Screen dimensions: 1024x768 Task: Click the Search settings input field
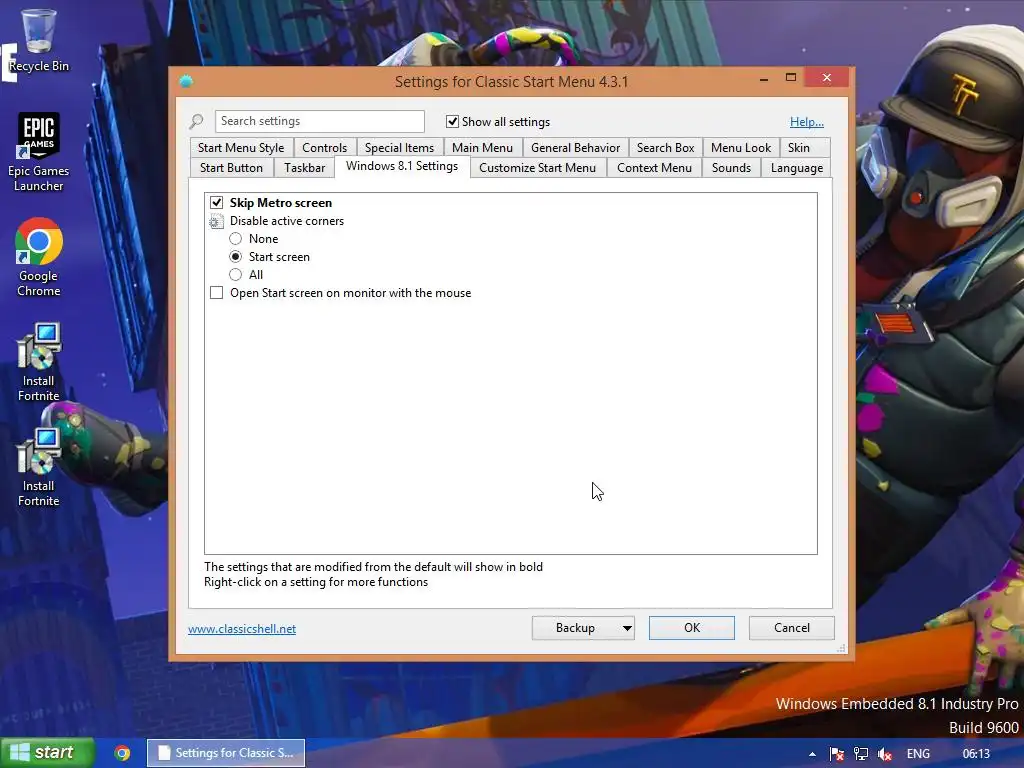319,121
